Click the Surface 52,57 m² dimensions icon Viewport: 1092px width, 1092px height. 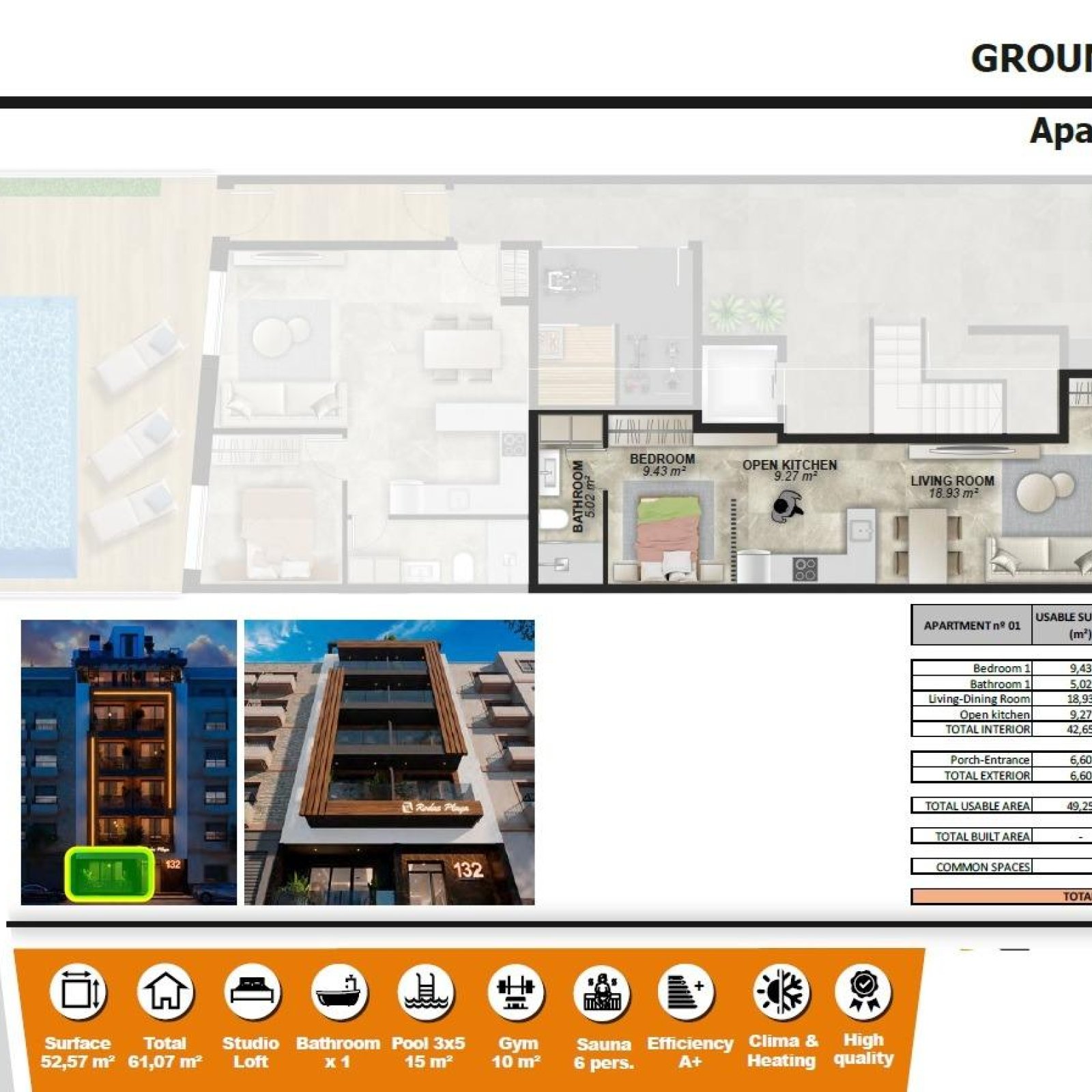click(x=78, y=992)
